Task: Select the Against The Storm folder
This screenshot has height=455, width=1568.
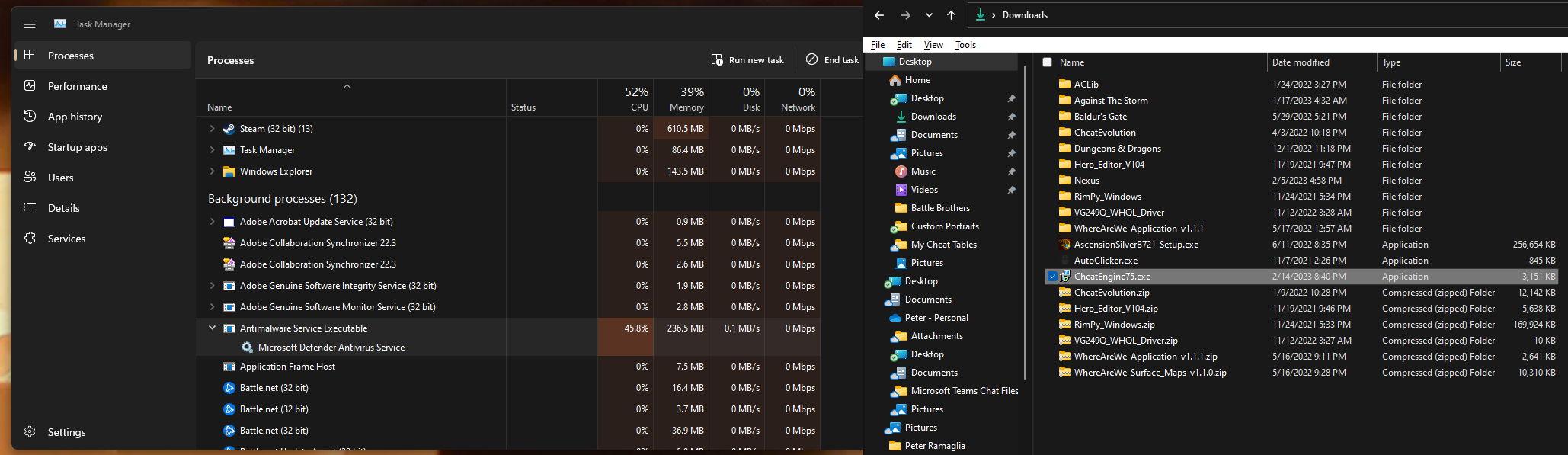Action: click(x=1111, y=101)
